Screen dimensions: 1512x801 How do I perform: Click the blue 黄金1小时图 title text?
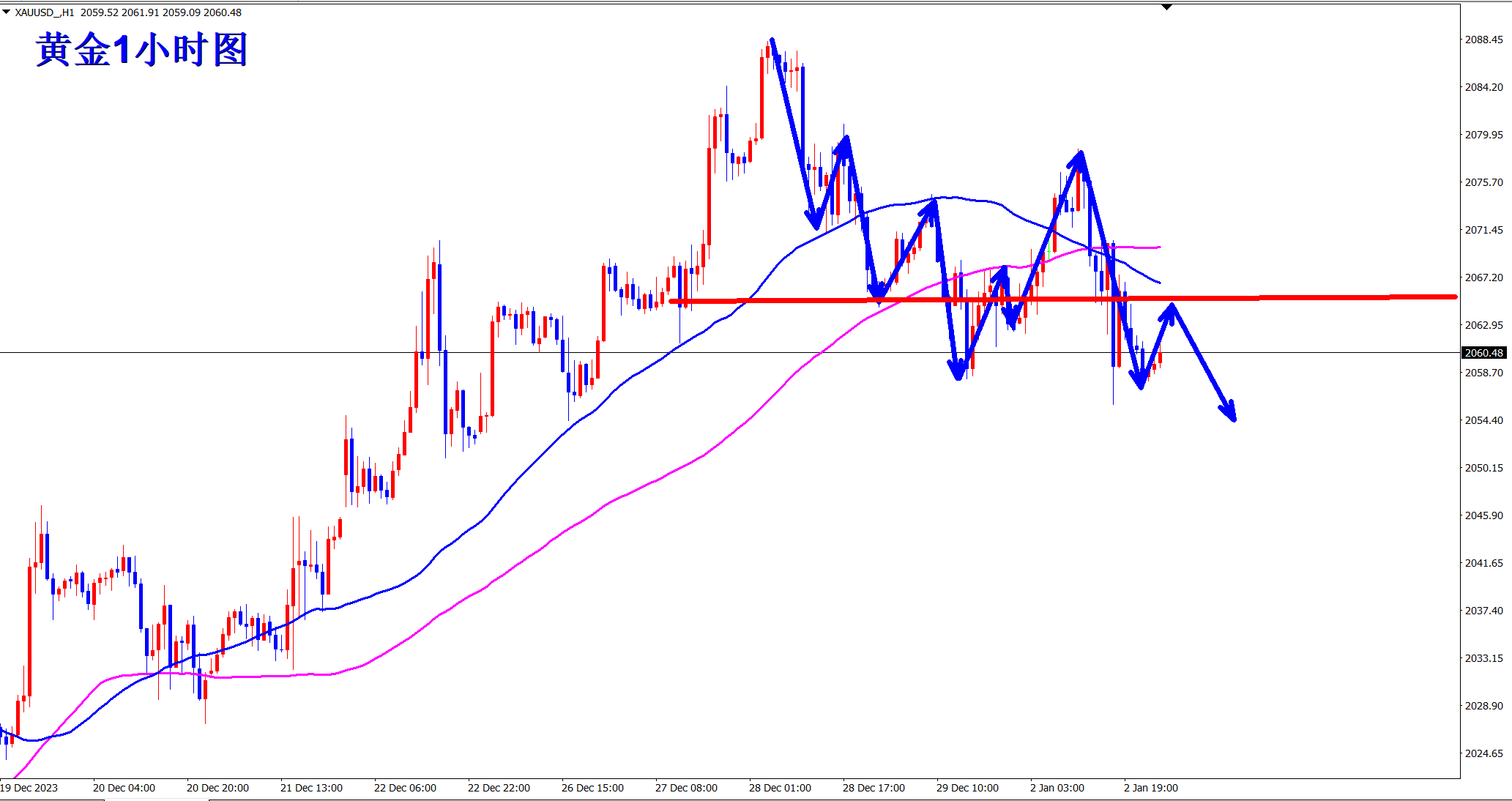(x=142, y=51)
